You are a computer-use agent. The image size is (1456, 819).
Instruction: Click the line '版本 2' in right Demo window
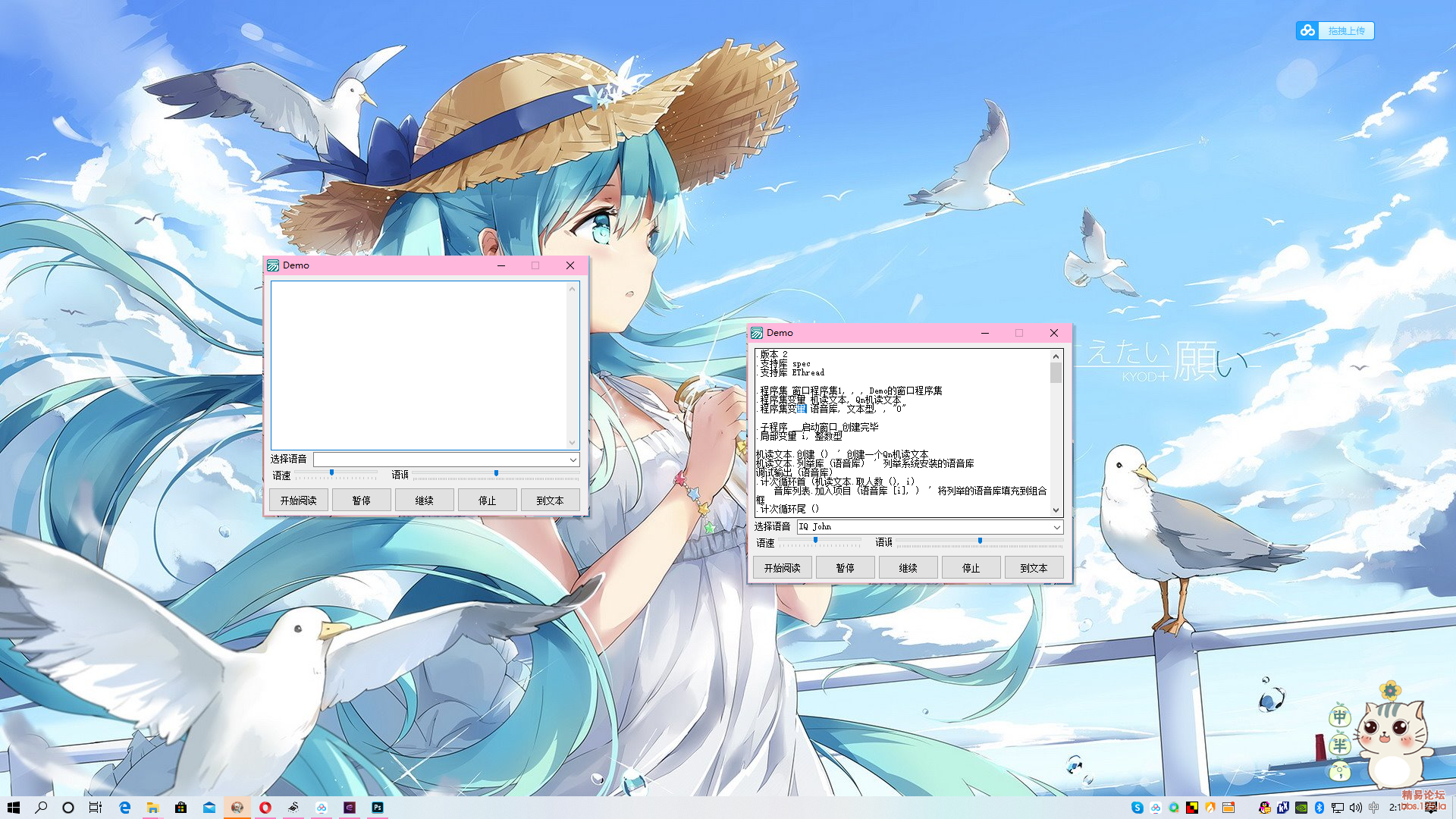coord(773,354)
